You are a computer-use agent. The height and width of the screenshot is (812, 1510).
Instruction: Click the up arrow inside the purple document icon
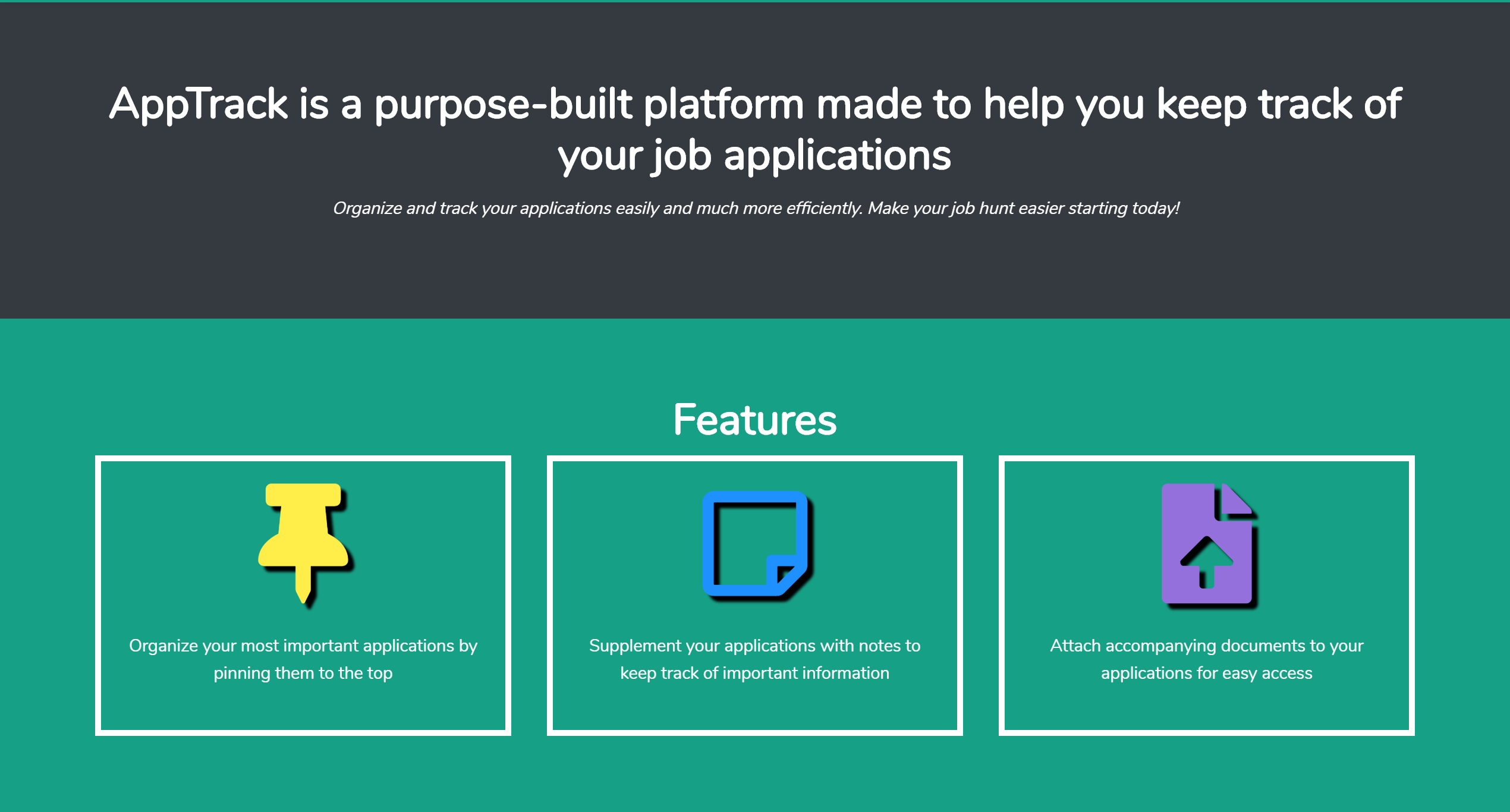tap(1207, 562)
